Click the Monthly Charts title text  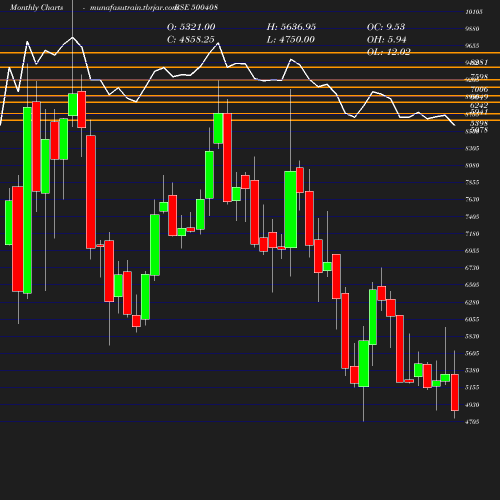point(36,7)
